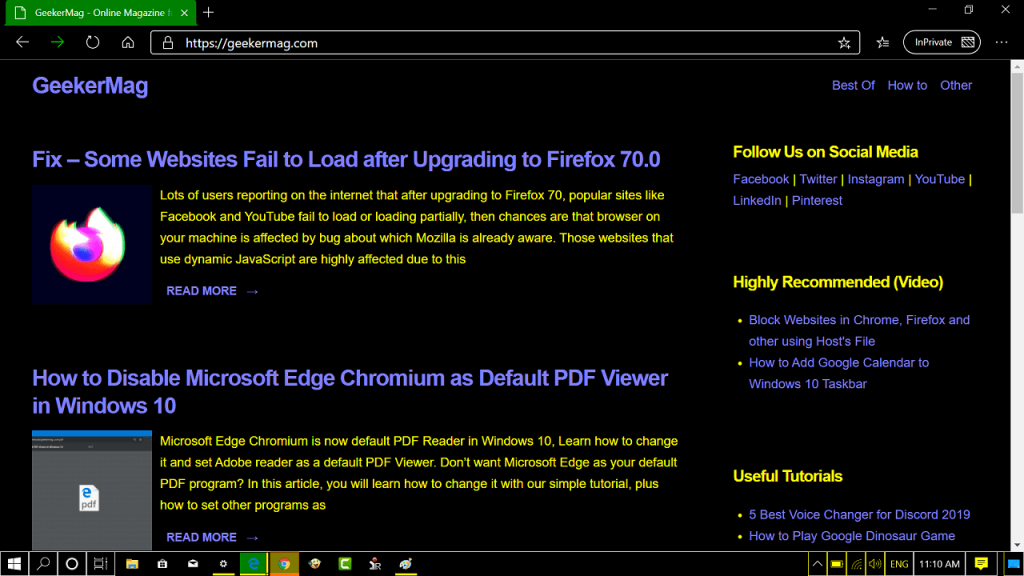Click the PDF viewer article thumbnail
This screenshot has height=576, width=1024.
click(x=92, y=490)
